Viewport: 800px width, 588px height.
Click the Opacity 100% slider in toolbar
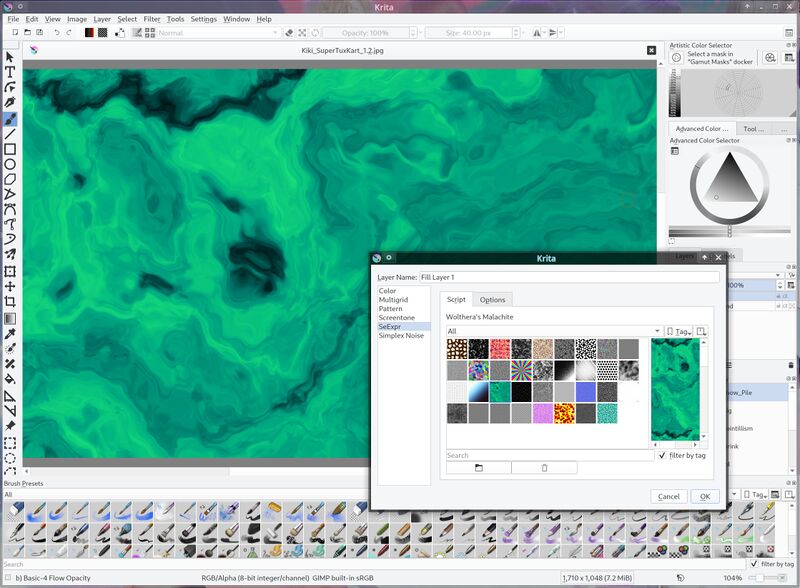pyautogui.click(x=365, y=33)
